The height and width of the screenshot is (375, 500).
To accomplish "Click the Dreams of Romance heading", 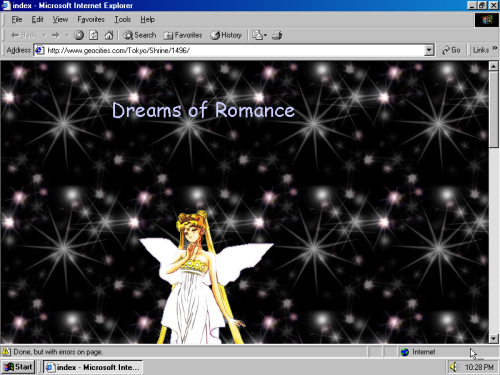I will 203,110.
